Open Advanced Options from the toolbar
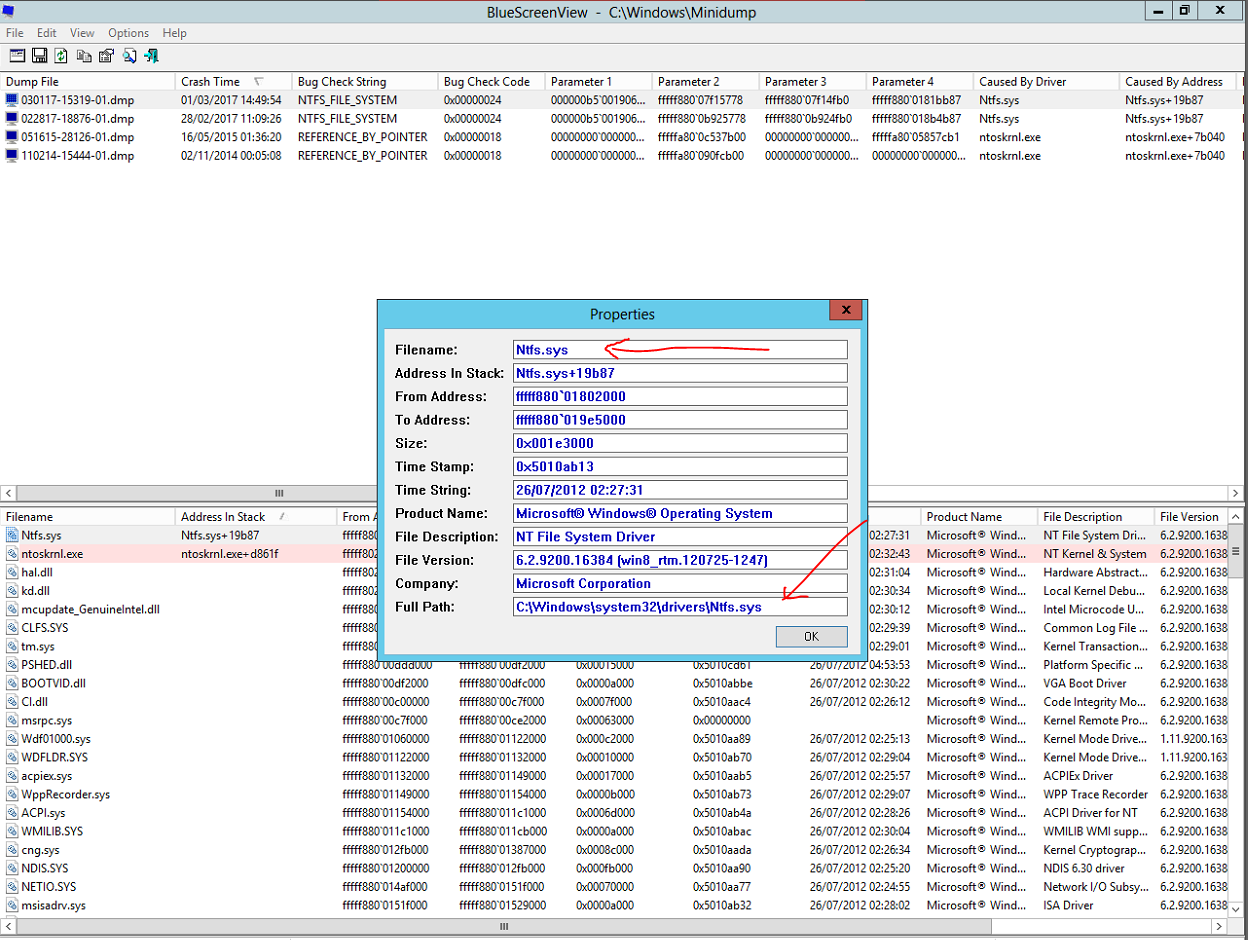1248x940 pixels. (17, 56)
